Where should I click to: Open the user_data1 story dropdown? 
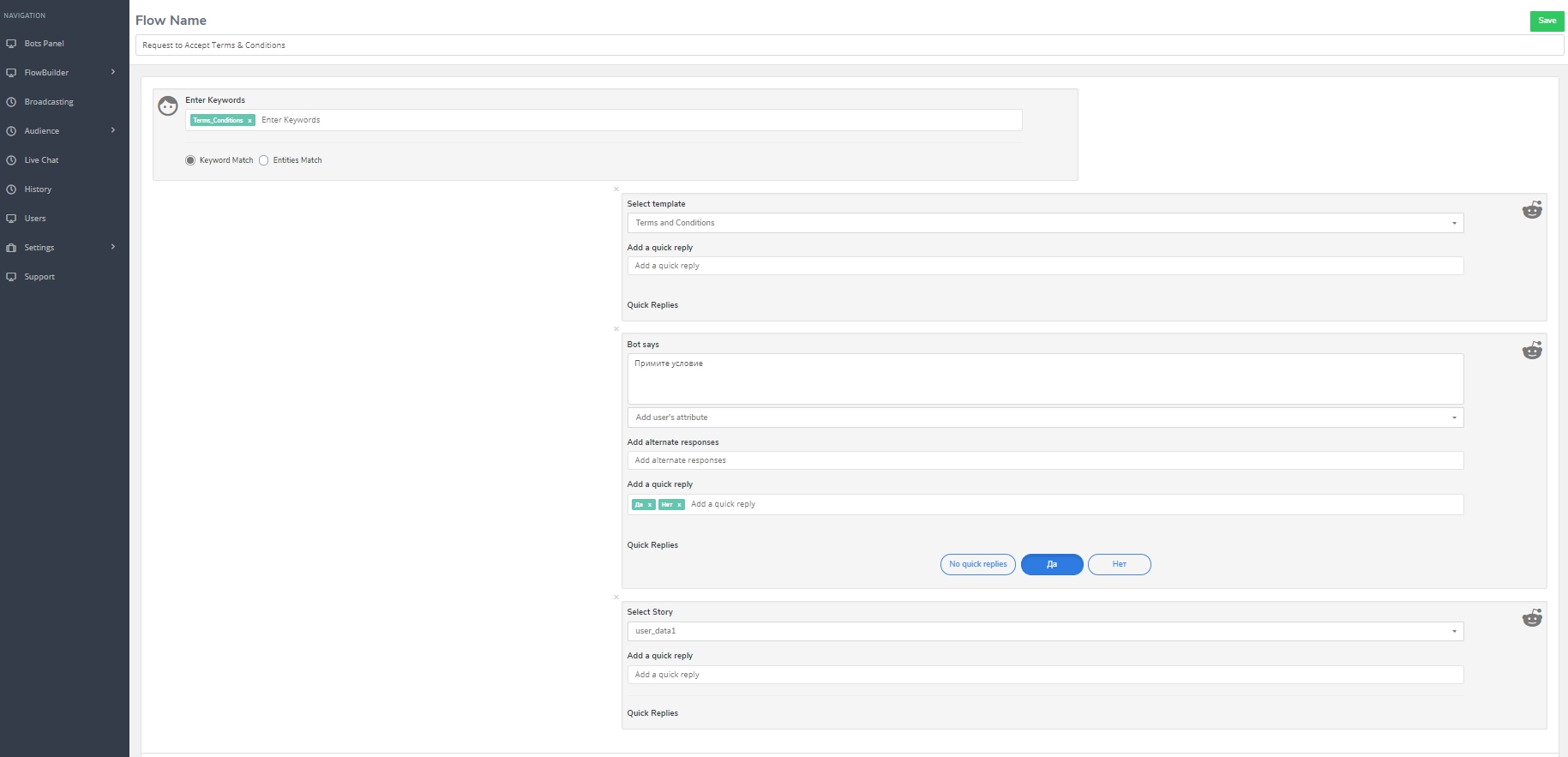click(1044, 631)
